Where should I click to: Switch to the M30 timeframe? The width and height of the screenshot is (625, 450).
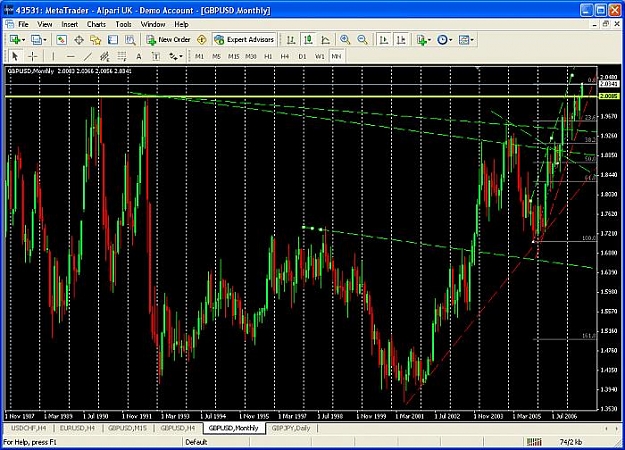(x=251, y=57)
